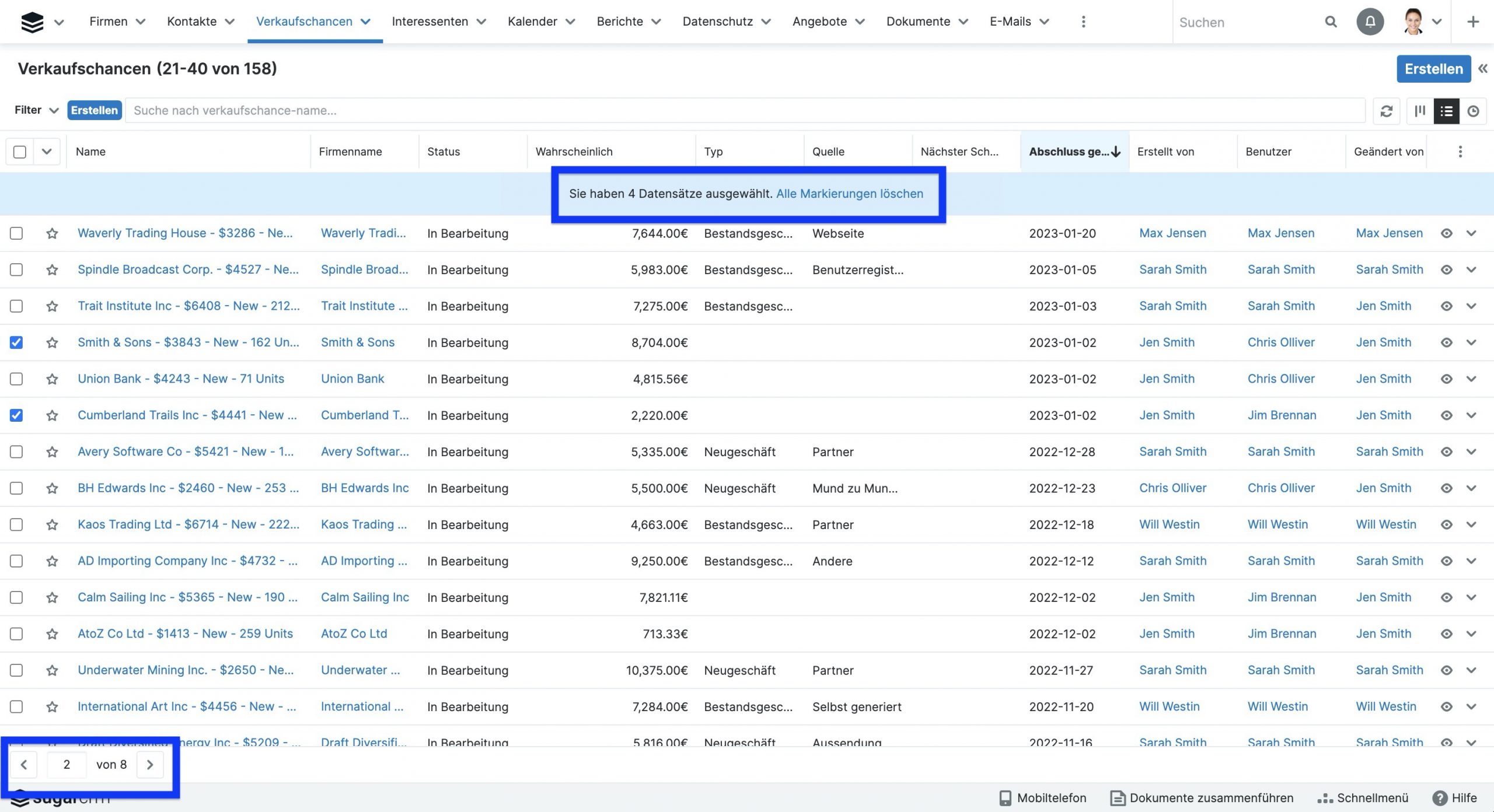Open Mobiltelefon in the footer
Image resolution: width=1494 pixels, height=812 pixels.
coord(1042,798)
